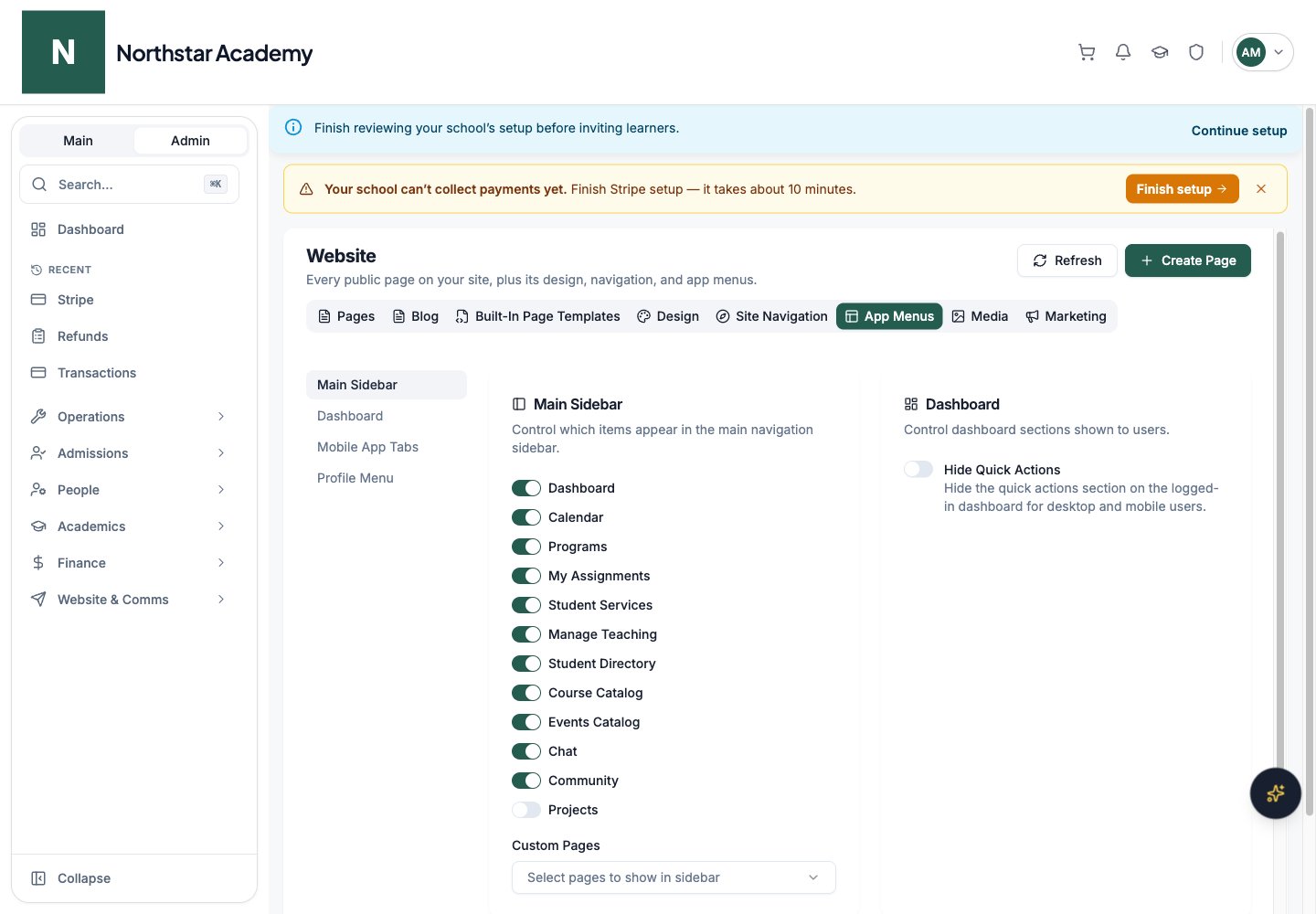Open the custom pages sidebar dropdown
The width and height of the screenshot is (1316, 914).
pyautogui.click(x=674, y=877)
